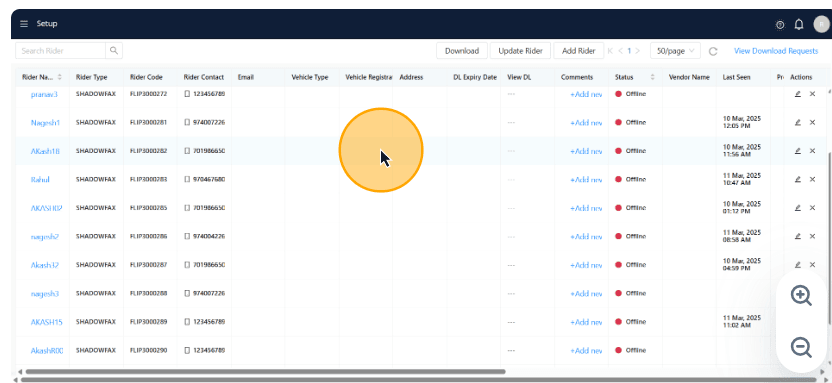Add new comment for Nagesh1
This screenshot has width=832, height=383.
click(586, 123)
